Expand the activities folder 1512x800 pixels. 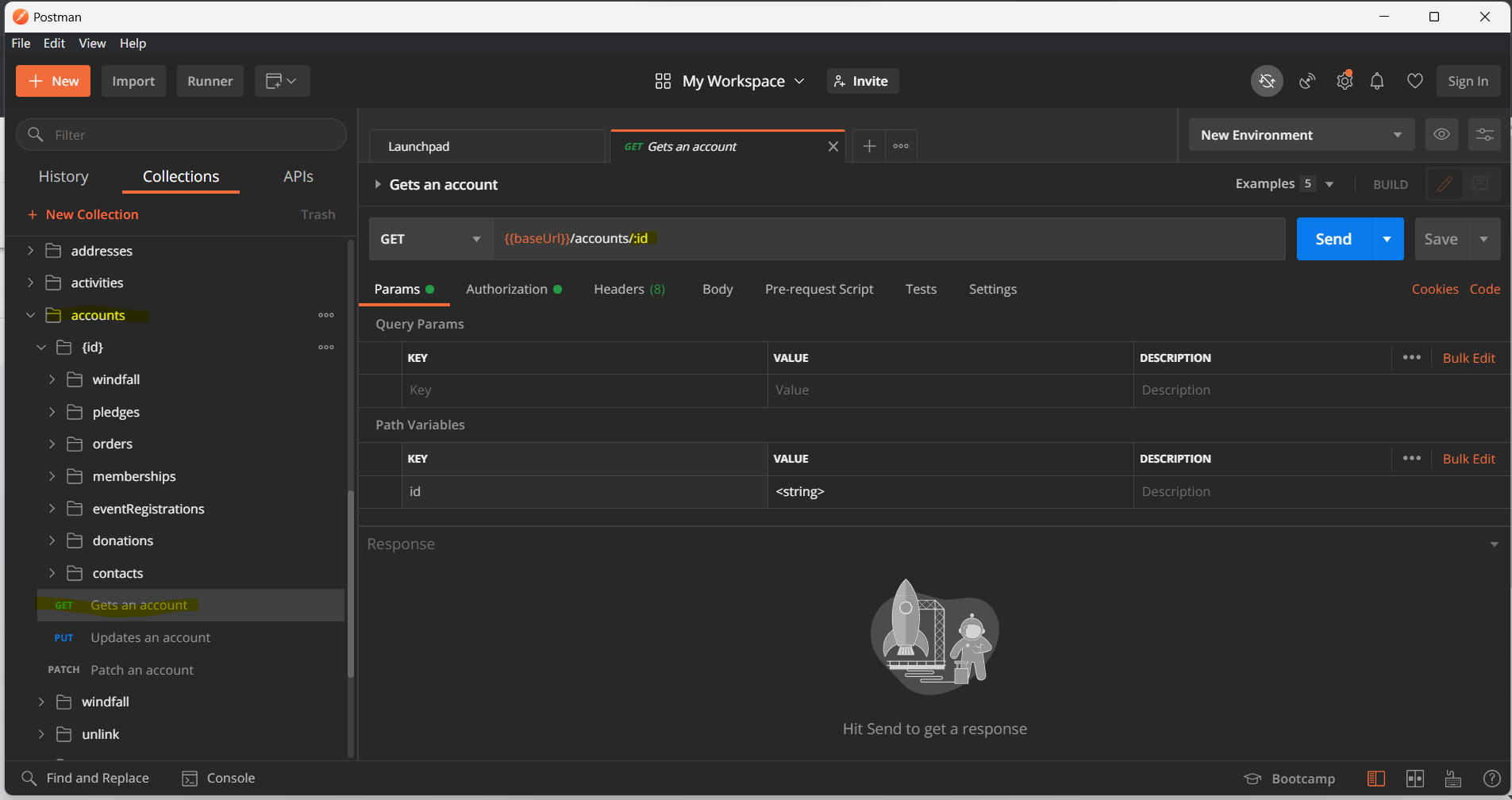point(31,283)
